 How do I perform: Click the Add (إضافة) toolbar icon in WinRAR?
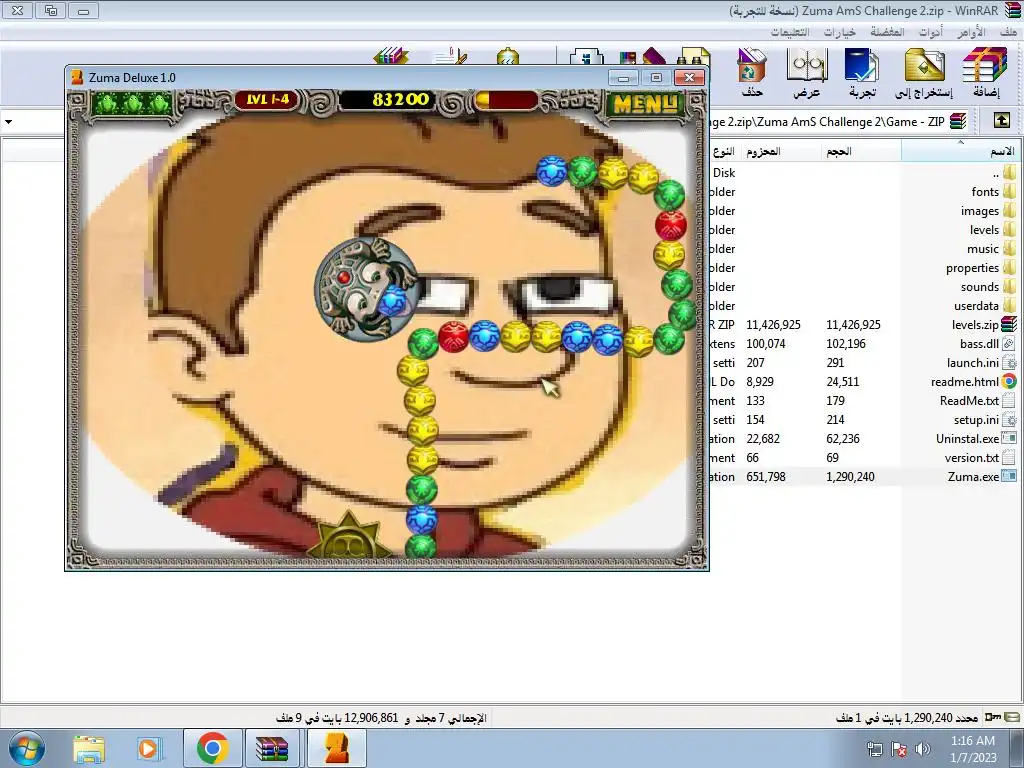click(x=985, y=72)
